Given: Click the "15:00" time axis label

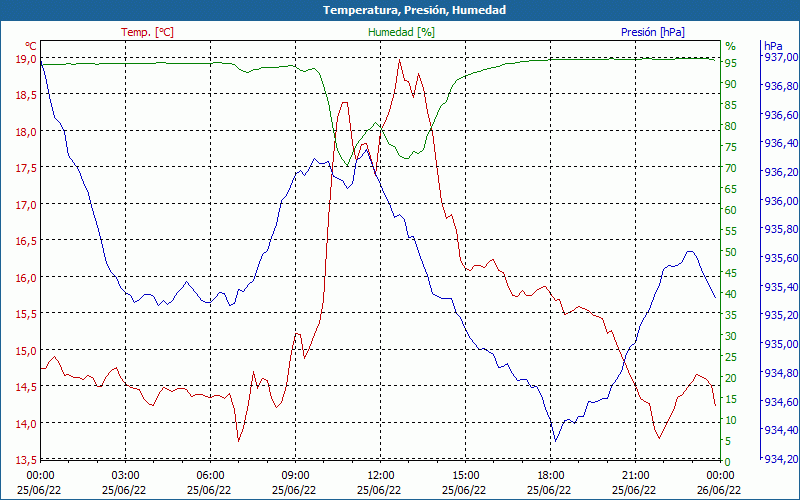Looking at the screenshot, I should click(x=465, y=476).
